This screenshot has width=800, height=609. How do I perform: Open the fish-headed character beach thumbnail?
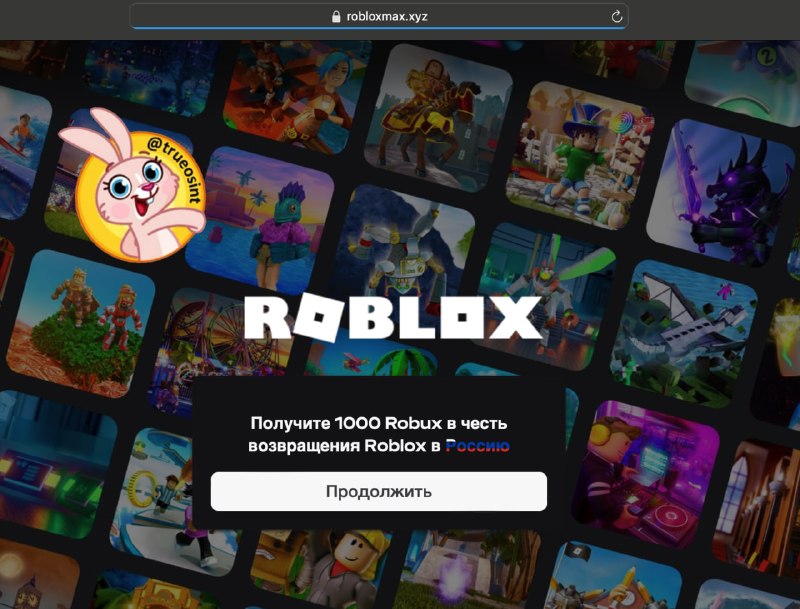(259, 220)
